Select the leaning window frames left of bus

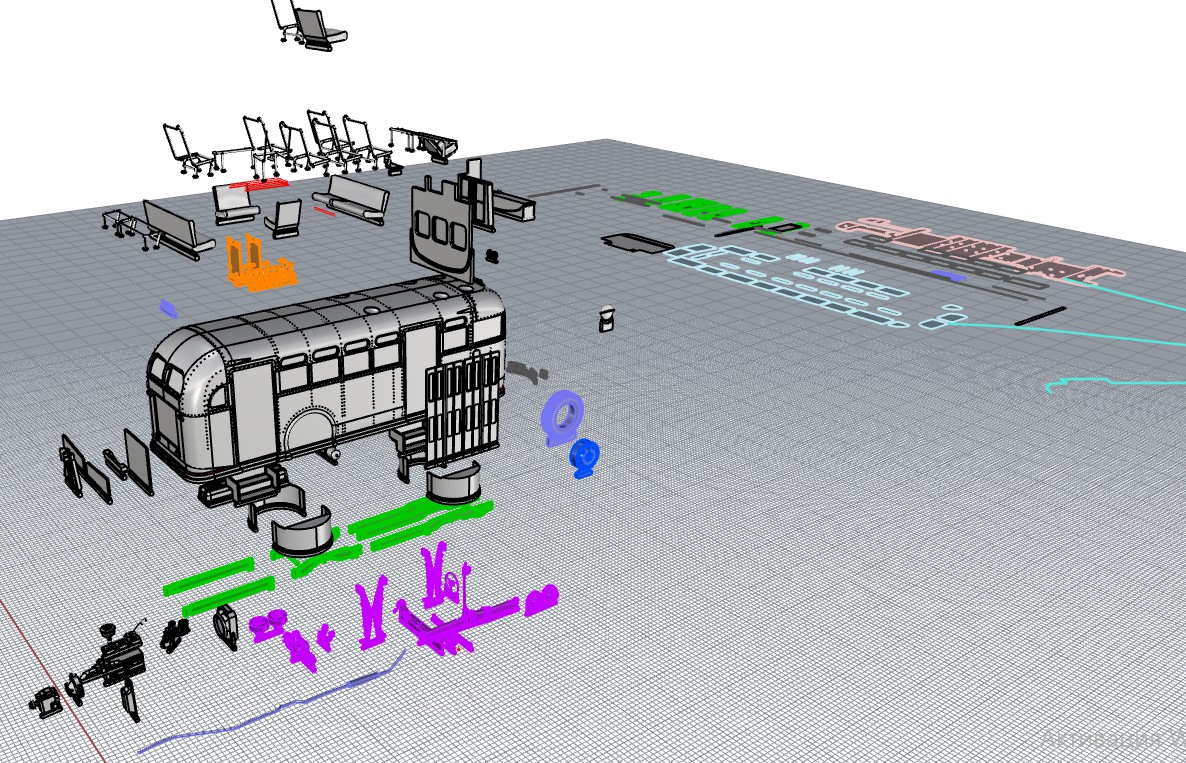(x=106, y=465)
